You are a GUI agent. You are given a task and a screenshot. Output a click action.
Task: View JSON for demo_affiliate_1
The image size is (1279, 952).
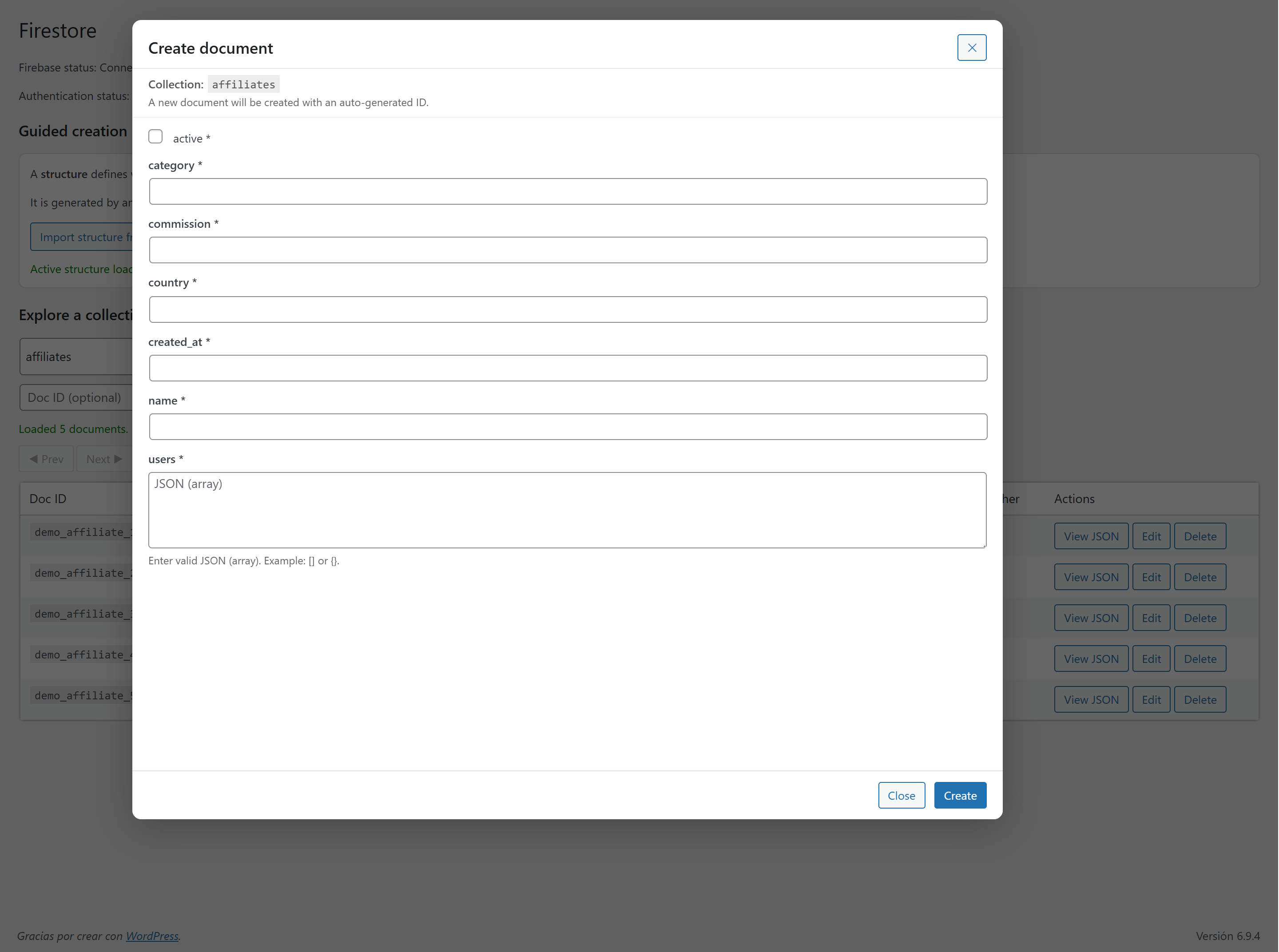tap(1091, 535)
